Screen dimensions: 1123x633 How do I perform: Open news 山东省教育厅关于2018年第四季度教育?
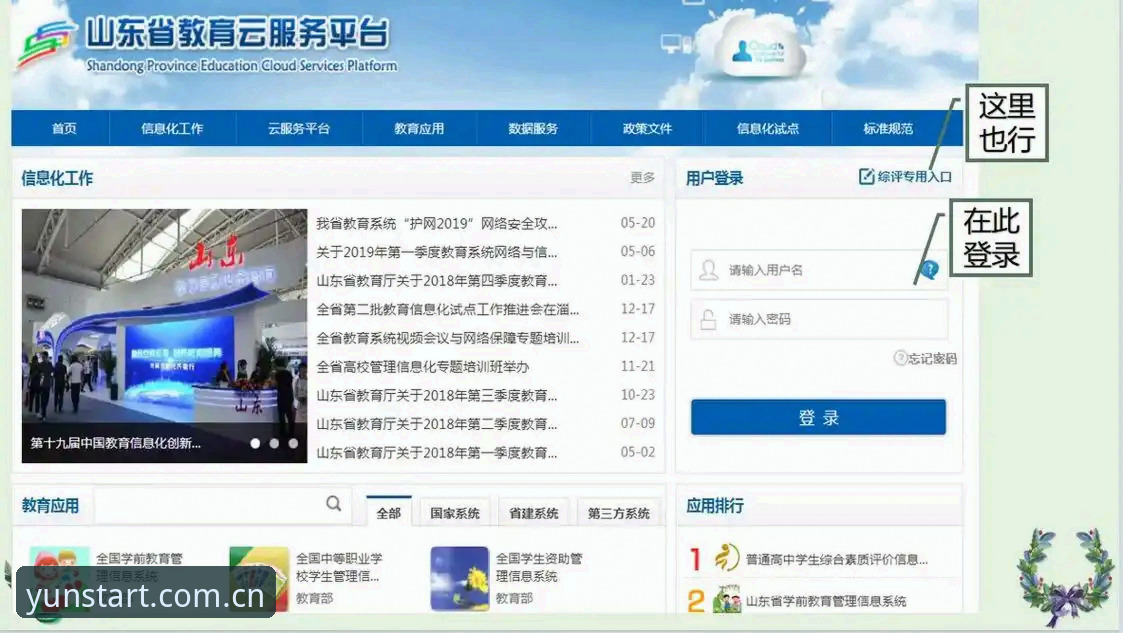point(437,281)
